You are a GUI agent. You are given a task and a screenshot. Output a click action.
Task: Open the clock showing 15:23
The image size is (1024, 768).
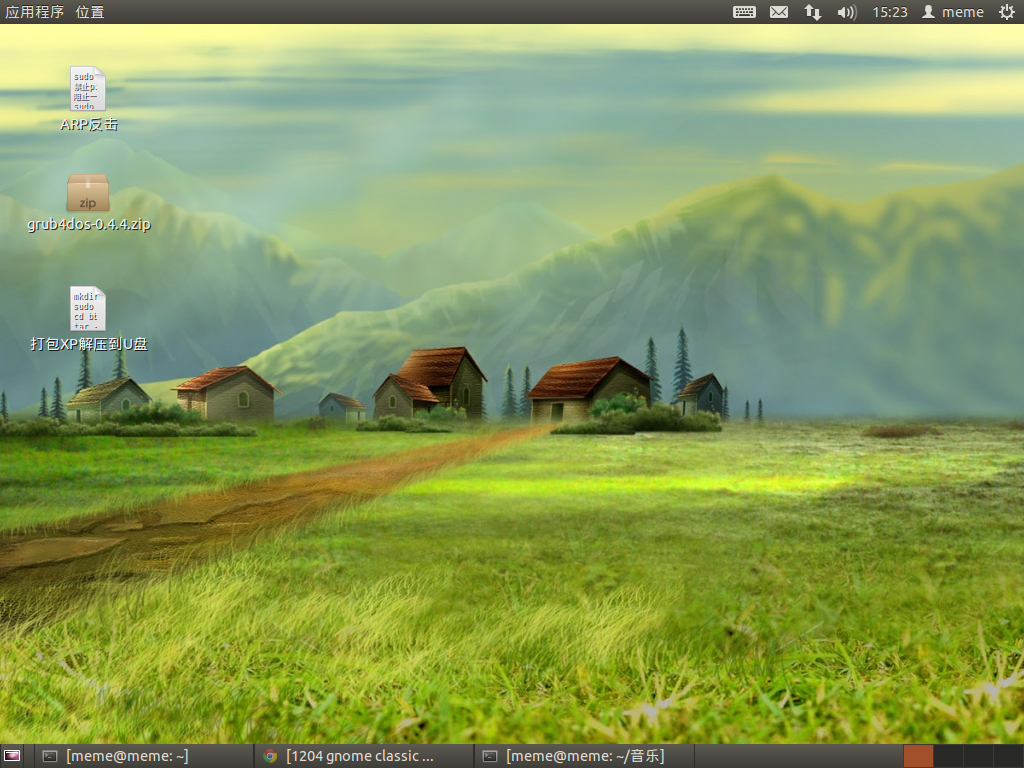tap(890, 12)
